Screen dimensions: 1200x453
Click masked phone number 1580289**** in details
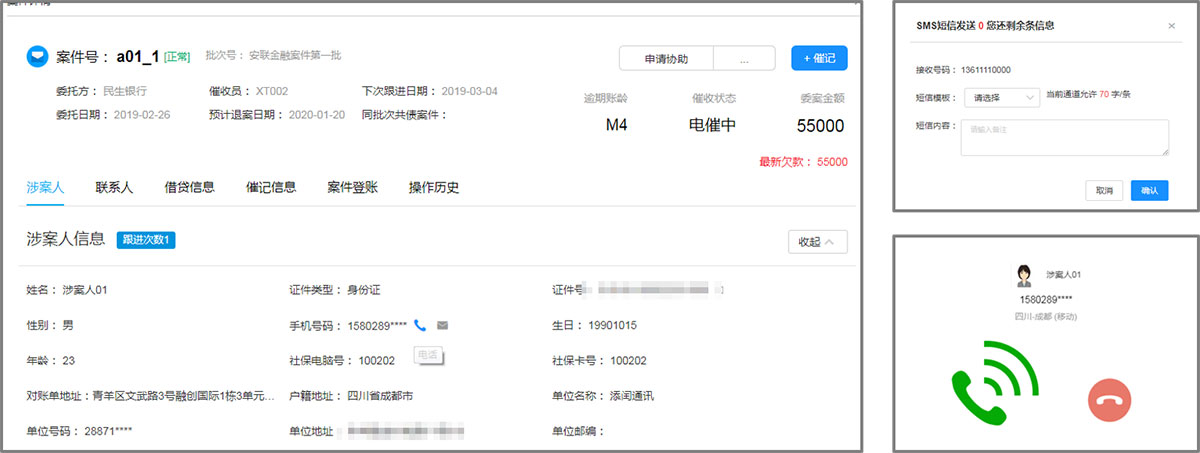pos(377,326)
